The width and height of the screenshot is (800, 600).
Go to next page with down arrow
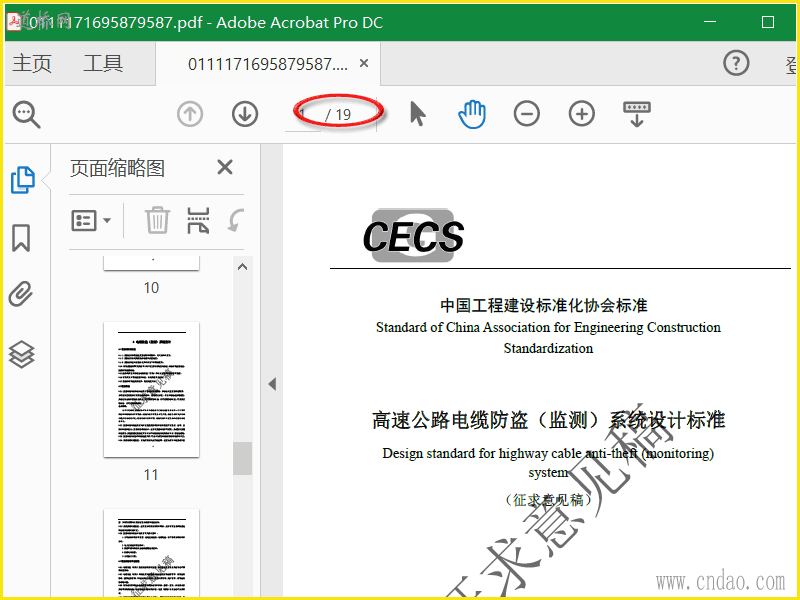coord(245,114)
